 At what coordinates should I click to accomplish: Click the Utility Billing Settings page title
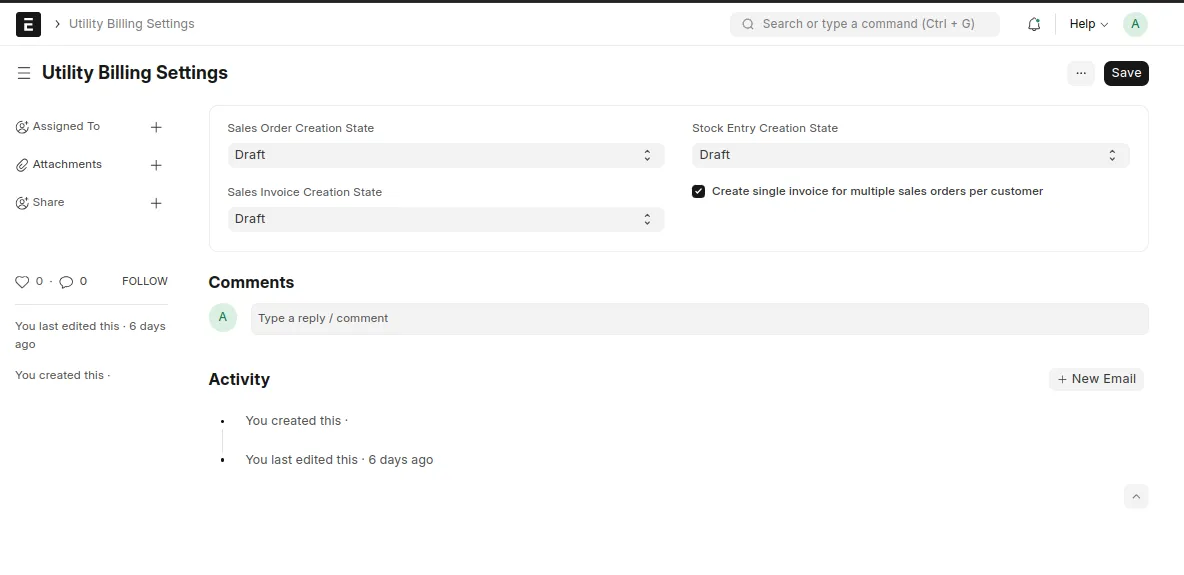click(x=135, y=73)
